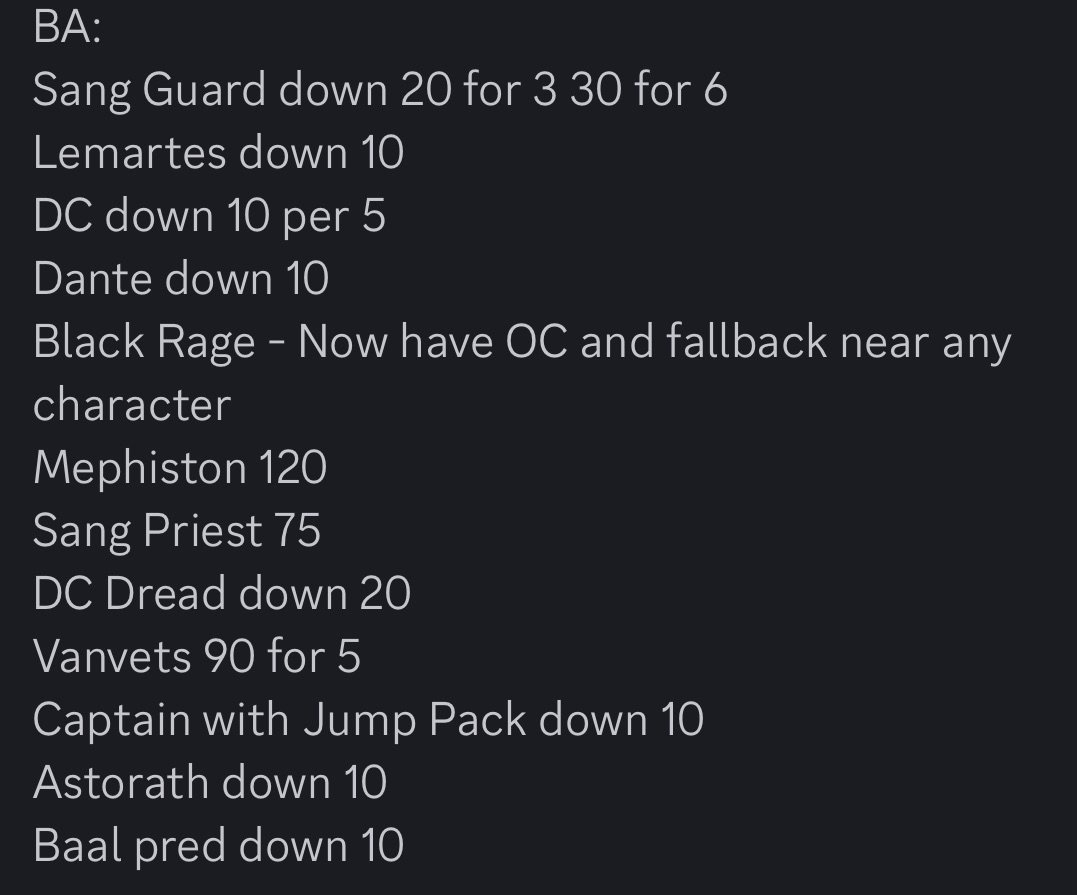Click the word 'Vanvets'
Viewport: 1077px width, 895px height.
(x=113, y=657)
